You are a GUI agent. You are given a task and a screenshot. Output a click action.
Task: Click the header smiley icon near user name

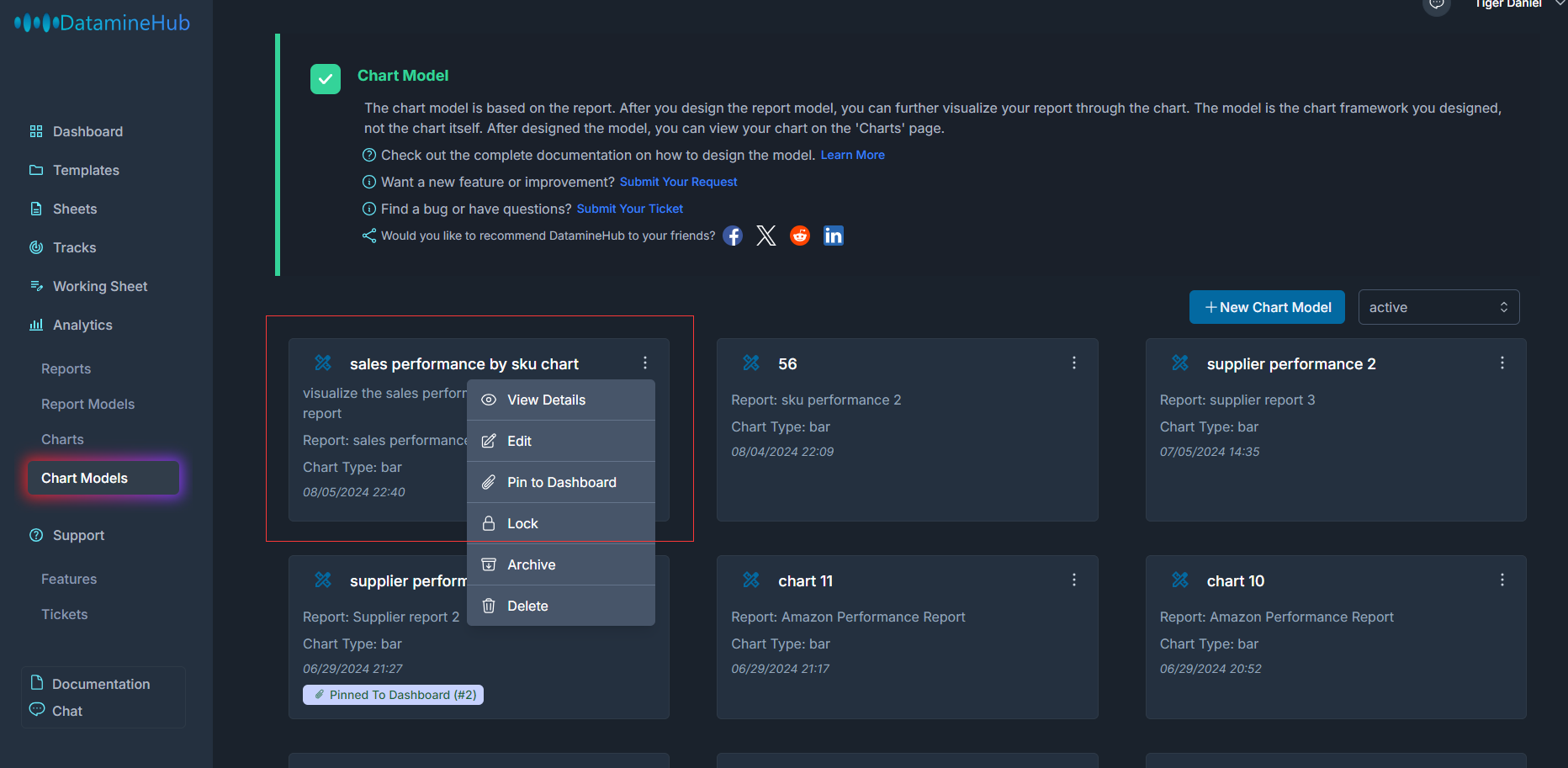(1437, 4)
